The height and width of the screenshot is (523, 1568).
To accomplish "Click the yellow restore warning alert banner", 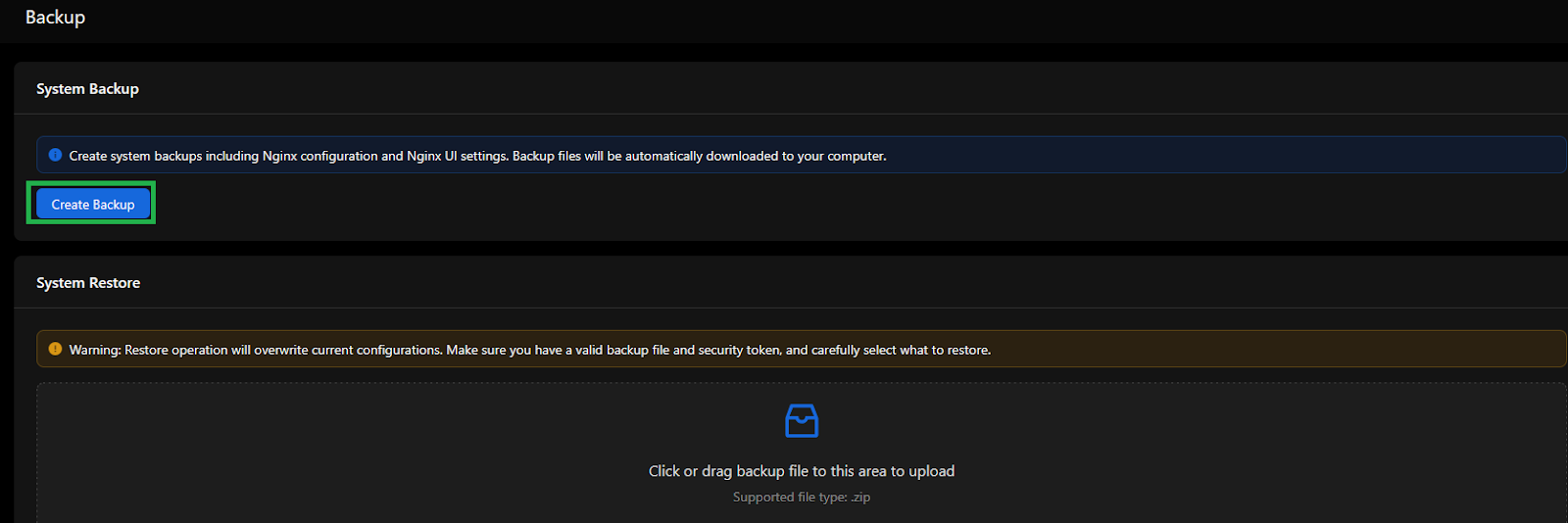I will point(801,349).
